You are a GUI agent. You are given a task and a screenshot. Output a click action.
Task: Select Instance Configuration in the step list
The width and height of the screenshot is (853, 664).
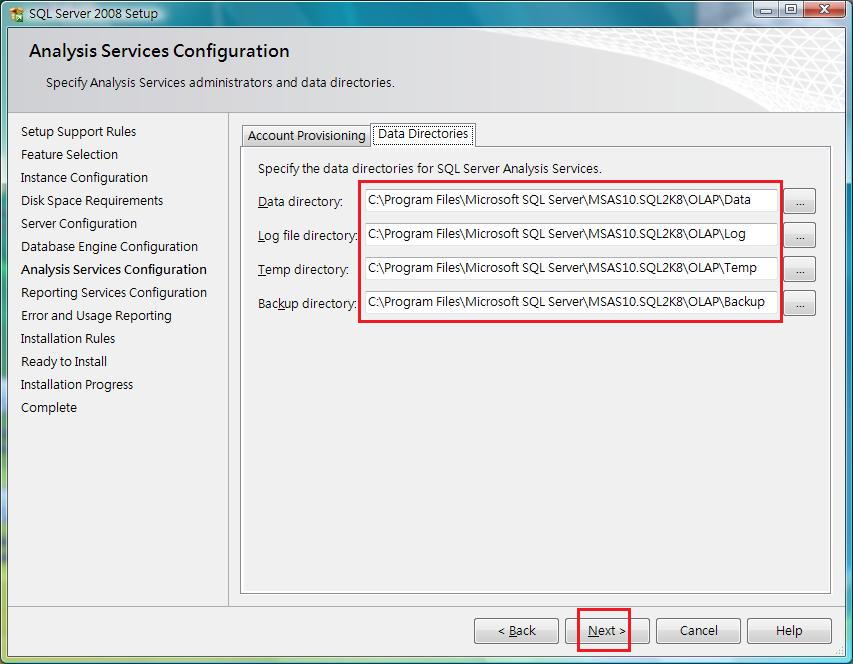[x=84, y=178]
